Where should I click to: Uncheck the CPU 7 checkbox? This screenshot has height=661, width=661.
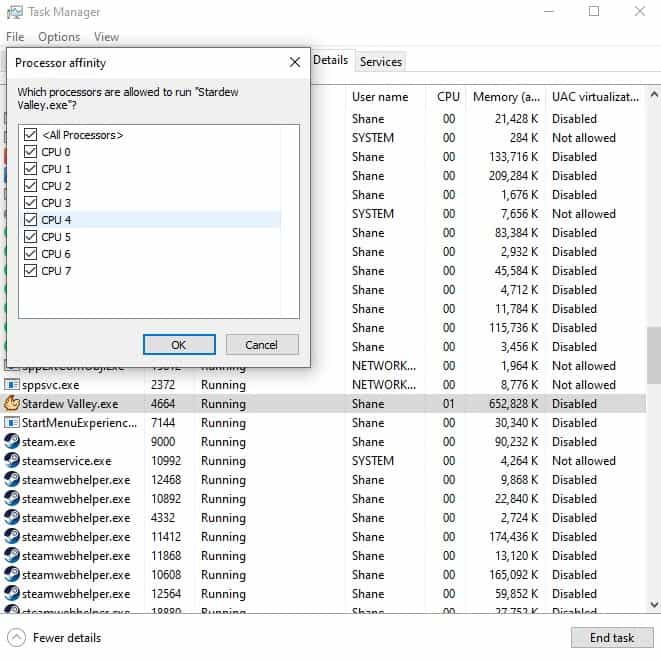pos(30,270)
